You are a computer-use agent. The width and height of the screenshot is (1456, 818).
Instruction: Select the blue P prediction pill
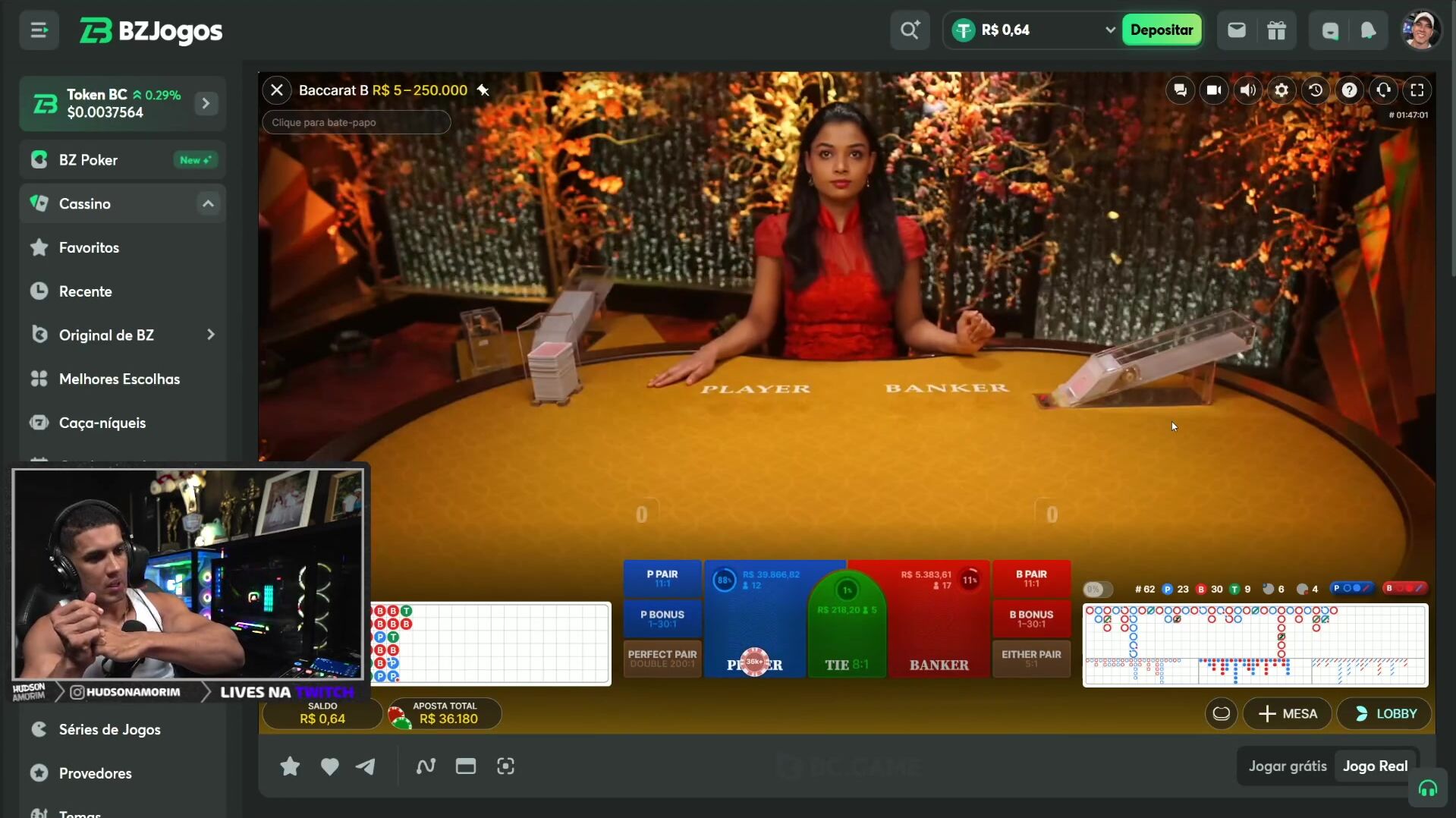(x=1352, y=588)
